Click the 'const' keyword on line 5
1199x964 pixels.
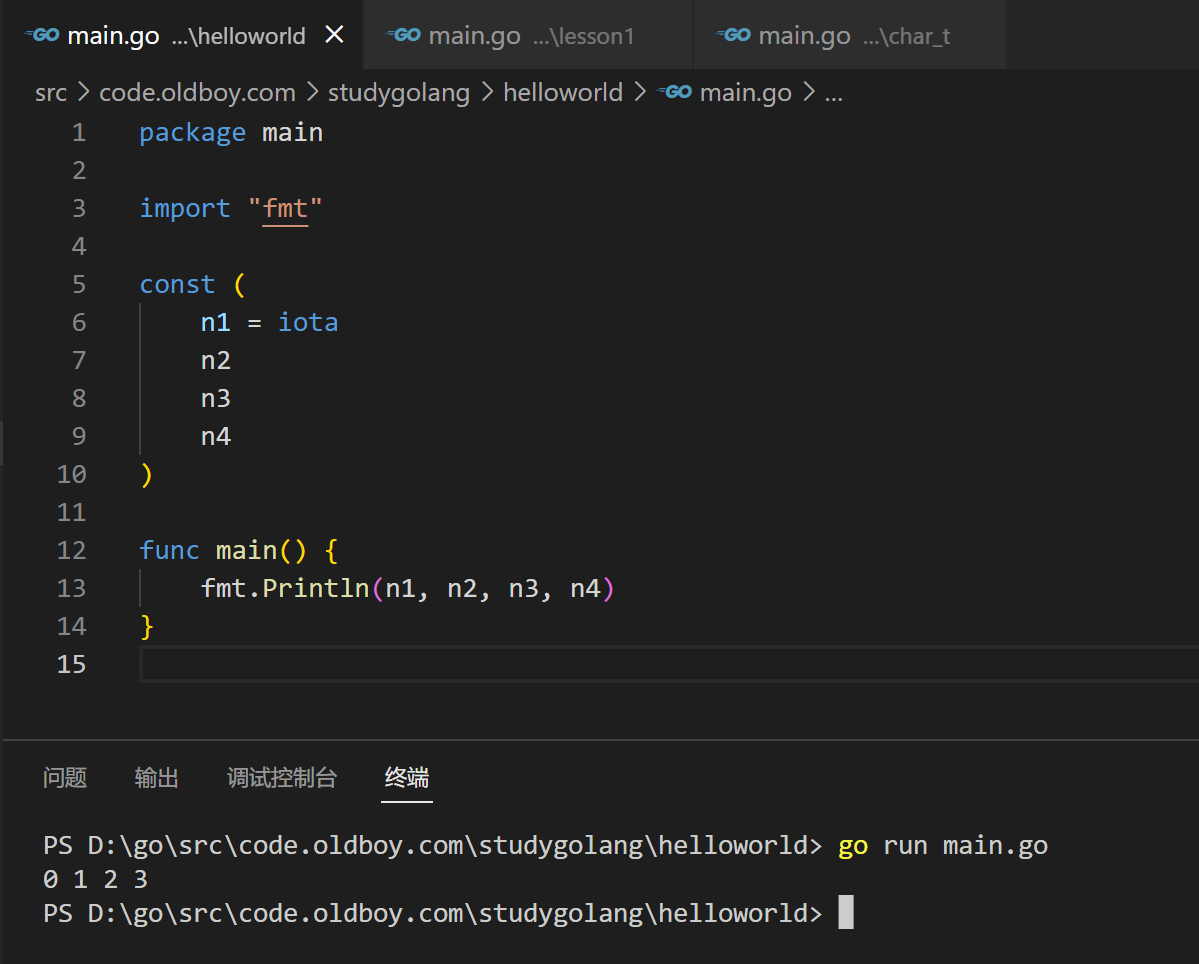(177, 284)
